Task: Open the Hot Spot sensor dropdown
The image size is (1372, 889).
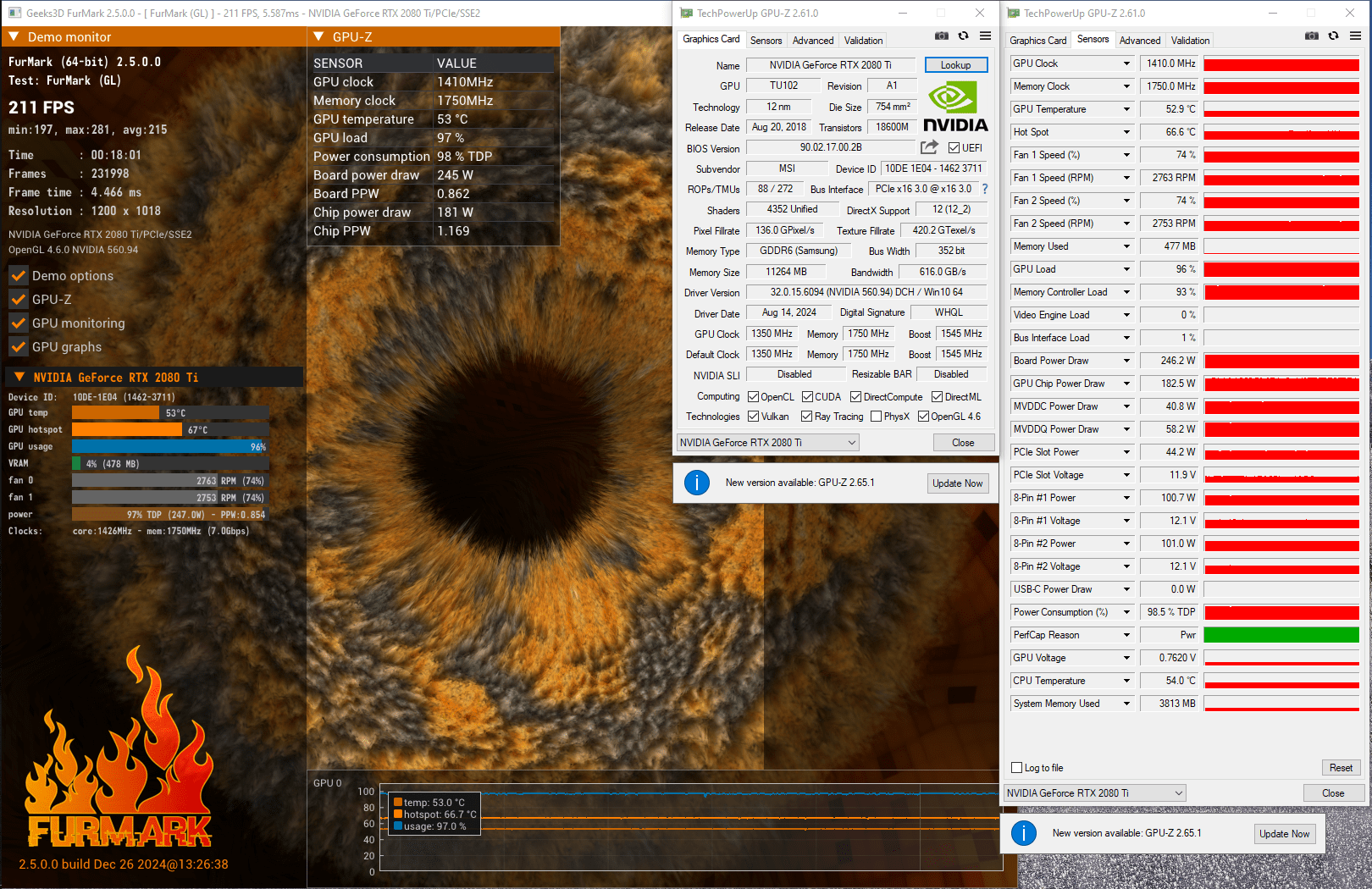Action: click(x=1126, y=132)
